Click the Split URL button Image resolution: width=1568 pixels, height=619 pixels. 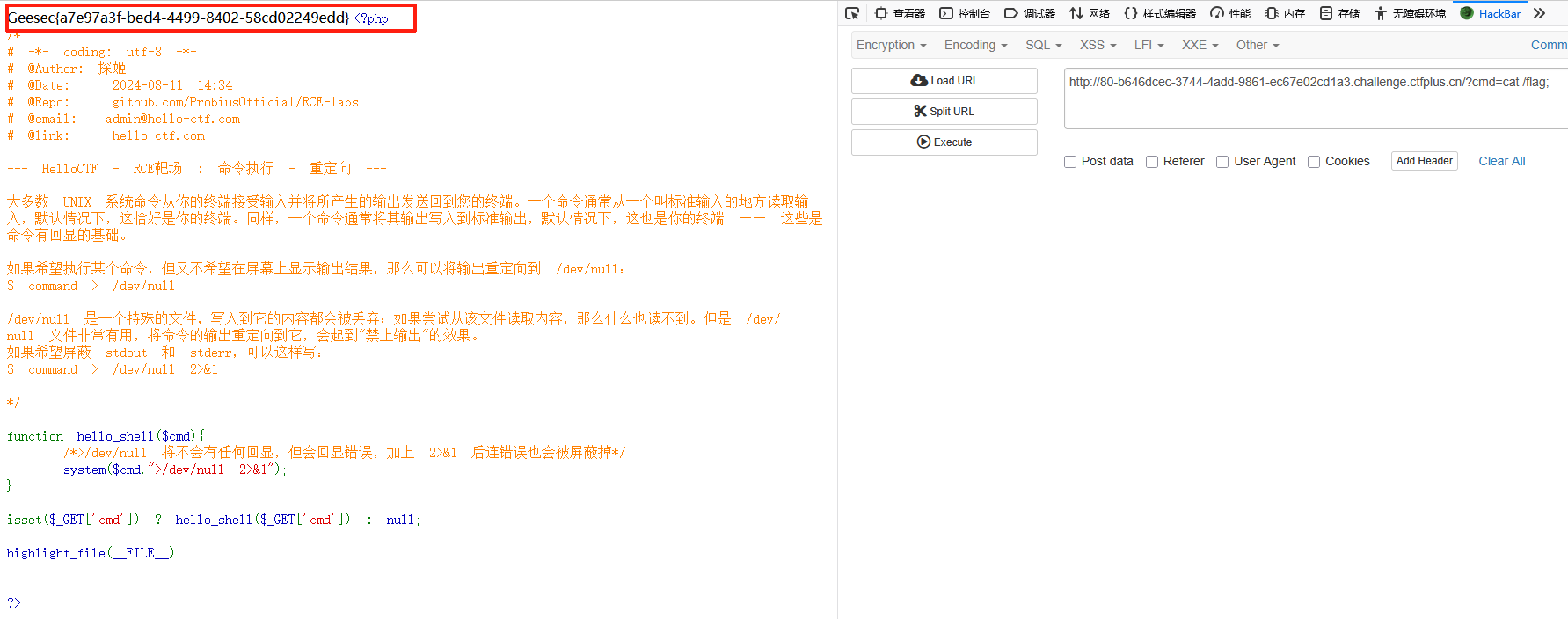coord(944,112)
